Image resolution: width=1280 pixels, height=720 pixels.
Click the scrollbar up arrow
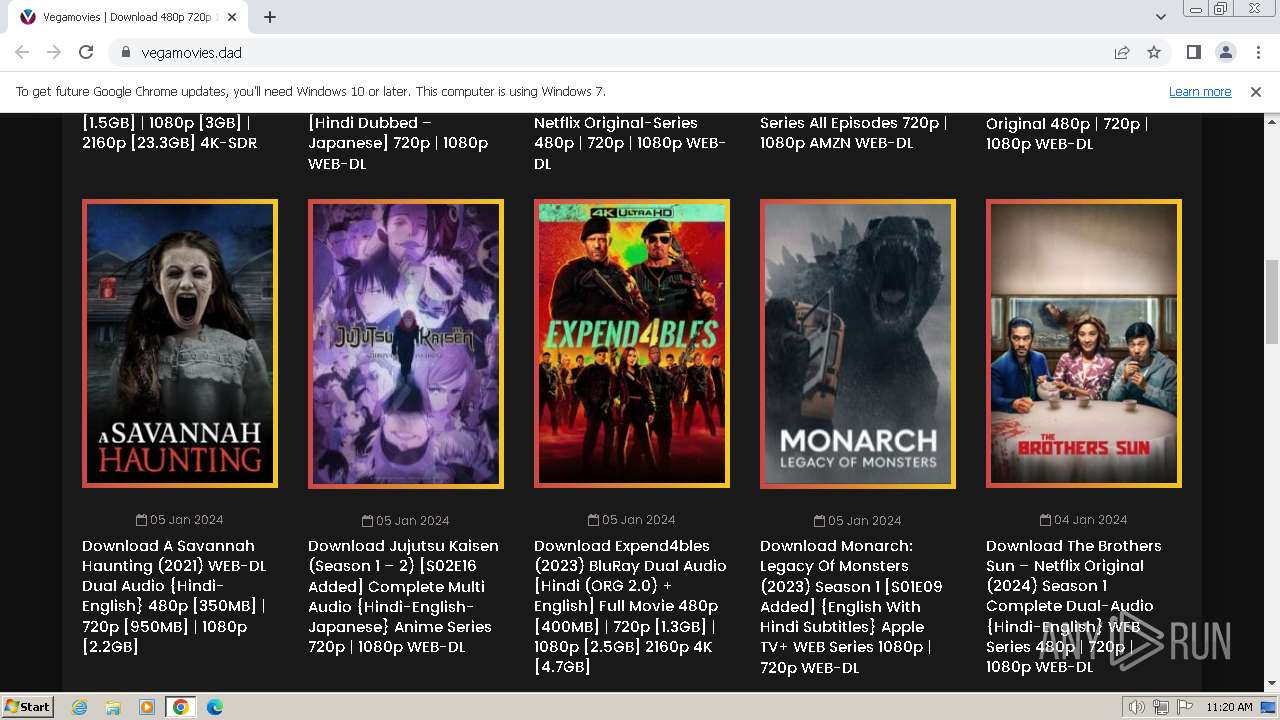click(x=1272, y=121)
